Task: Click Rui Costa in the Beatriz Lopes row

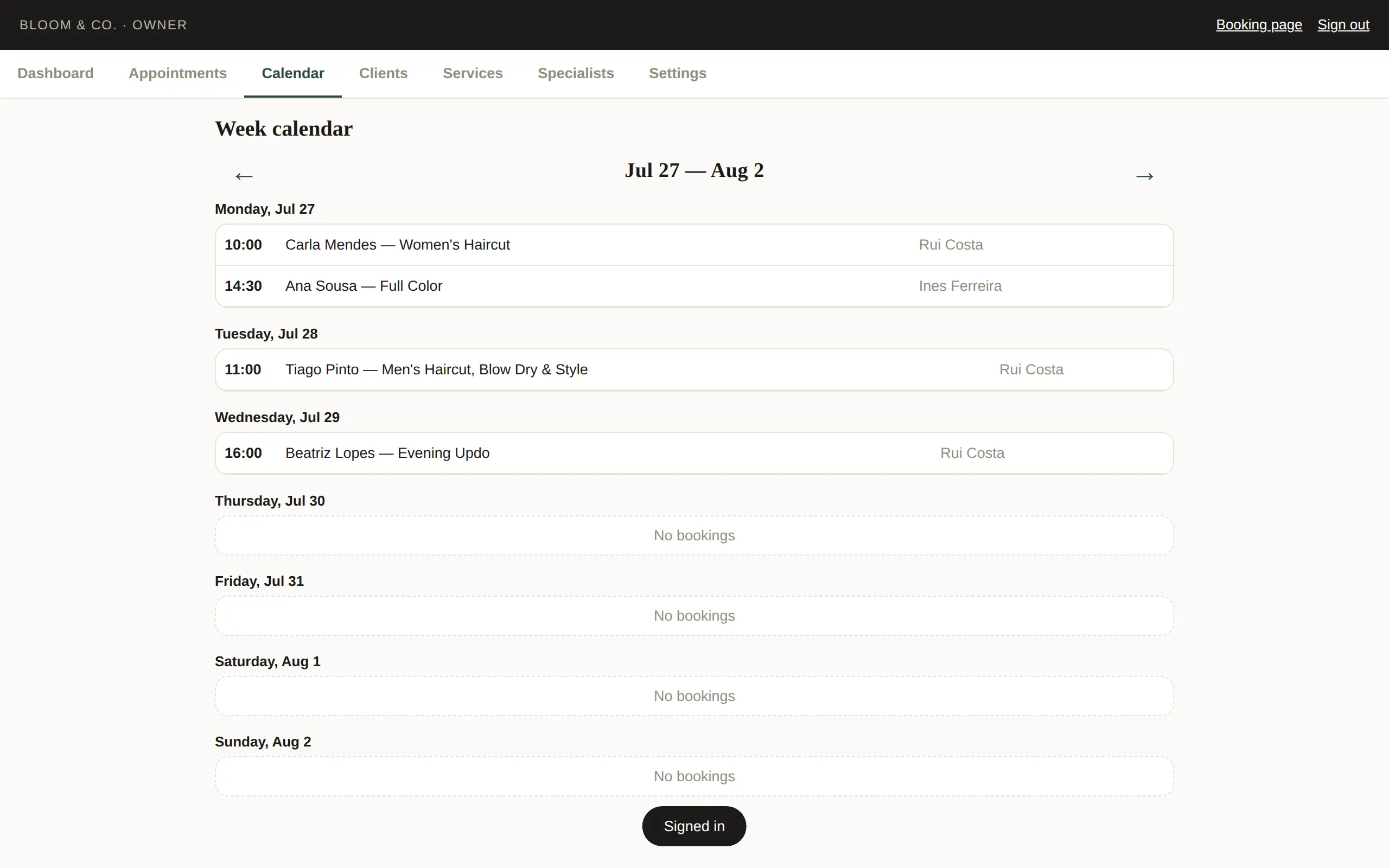Action: point(972,454)
